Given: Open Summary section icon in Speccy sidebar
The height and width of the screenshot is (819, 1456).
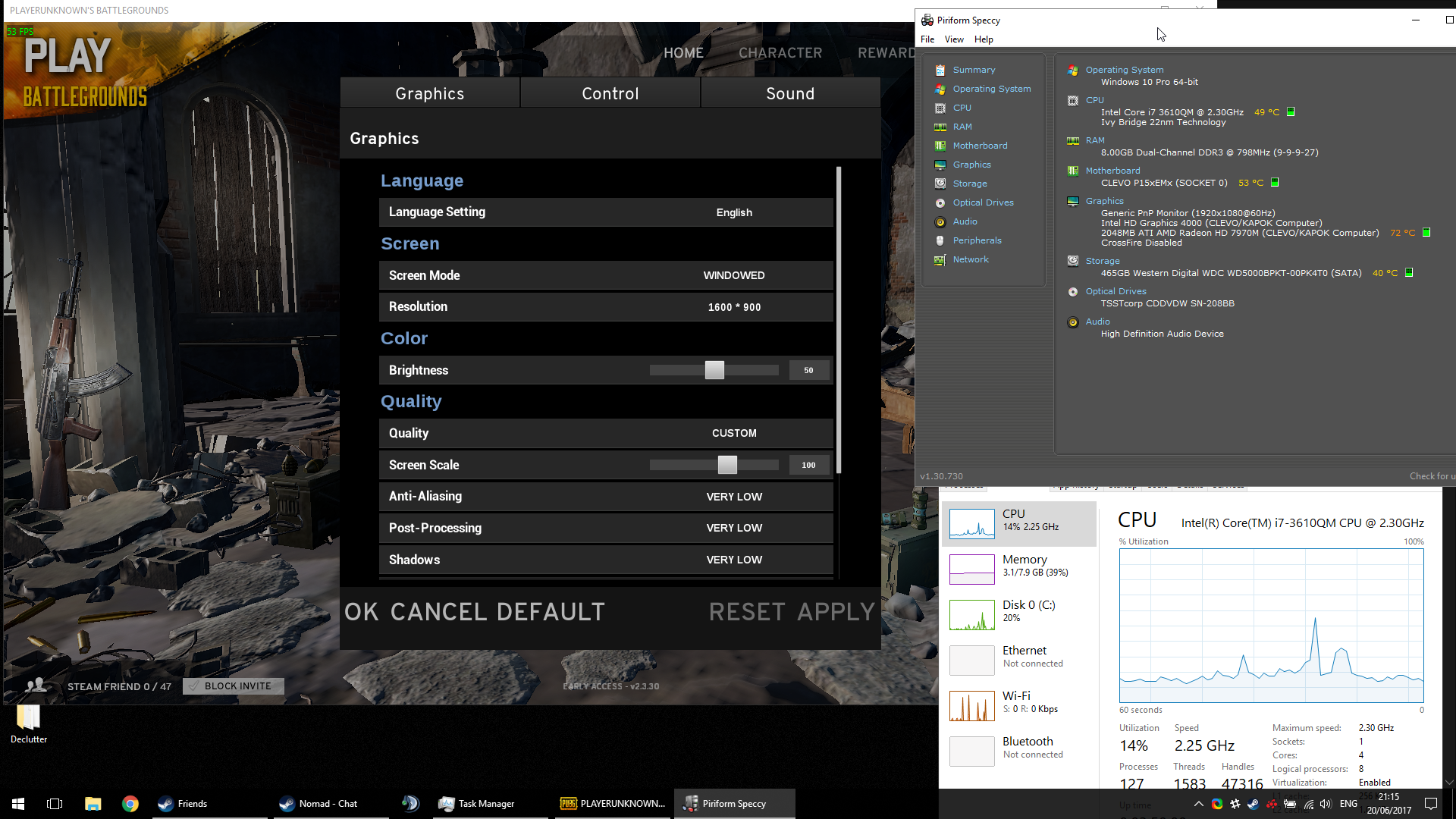Looking at the screenshot, I should (940, 70).
